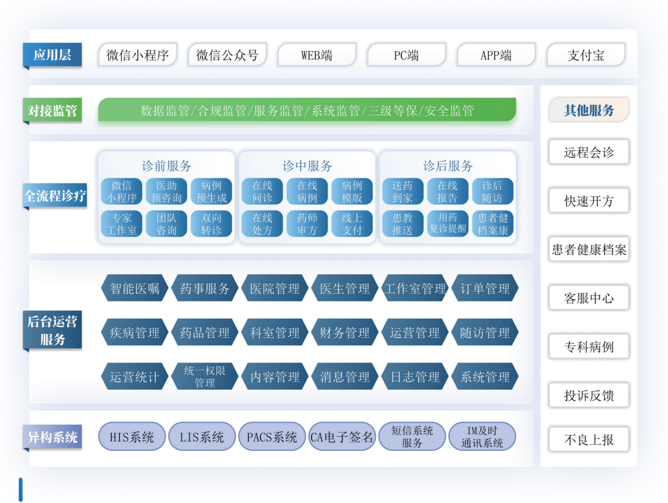Open 线上支付 in 诊中服务
The height and width of the screenshot is (503, 668).
(x=352, y=224)
